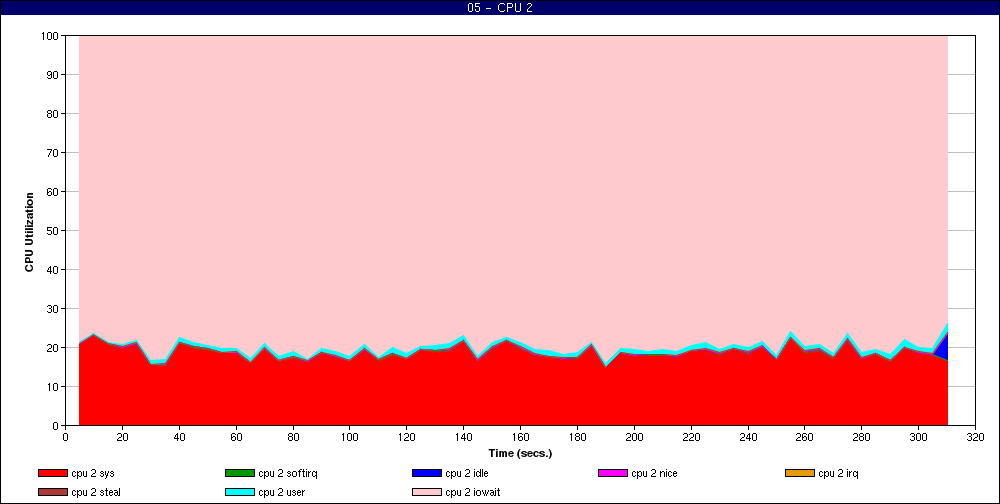The height and width of the screenshot is (504, 1000).
Task: Select the 'cpu 2 sys' legend label
Action: pyautogui.click(x=93, y=473)
